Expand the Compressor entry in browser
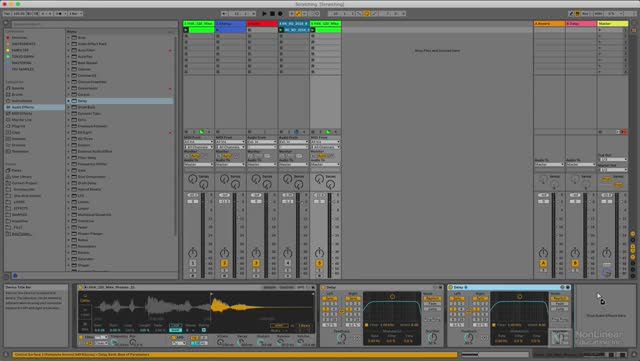 click(68, 88)
